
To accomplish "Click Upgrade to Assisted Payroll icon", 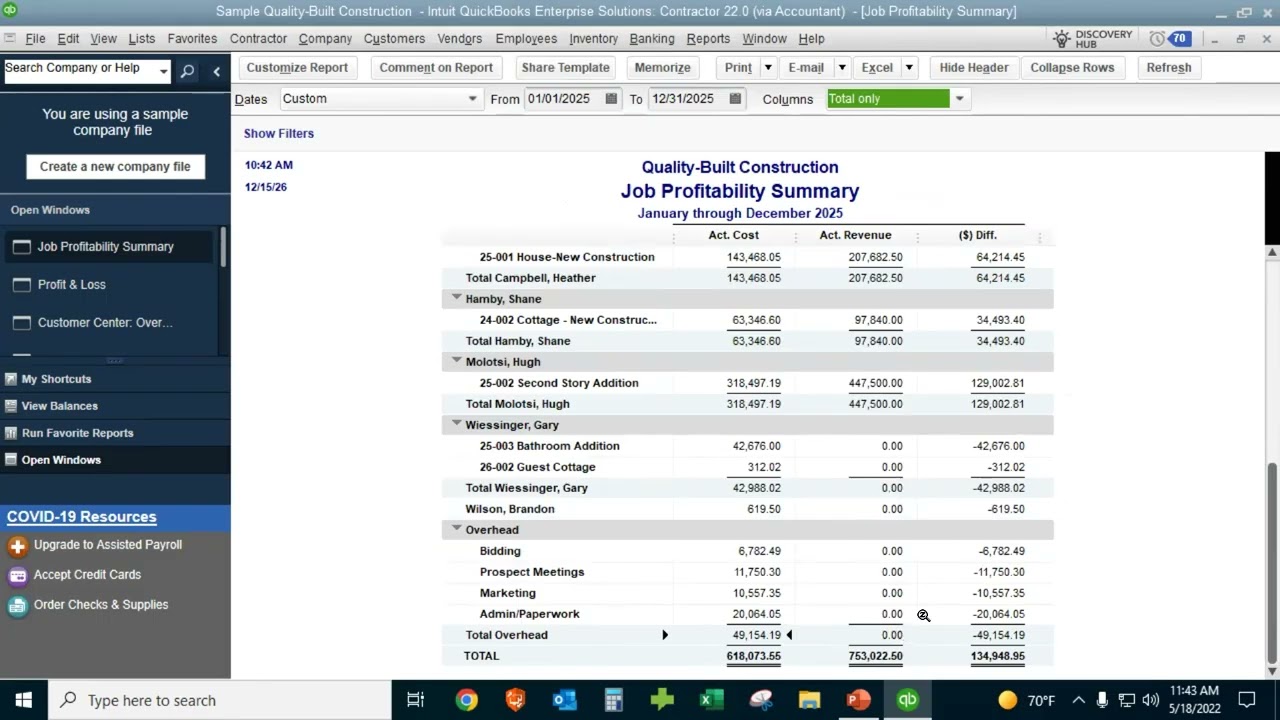I will [17, 546].
